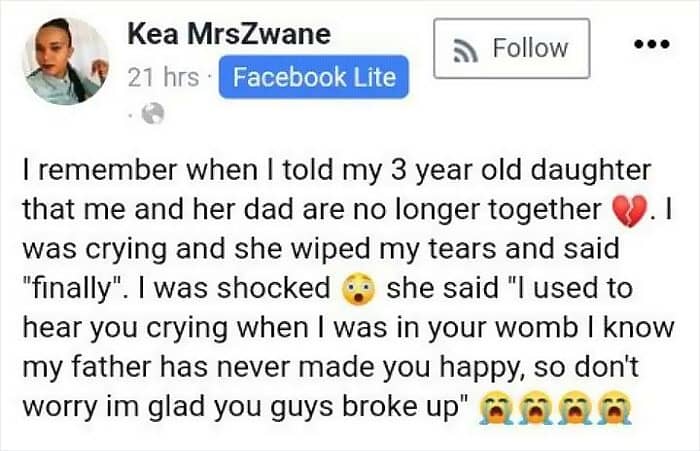Click the RSS feed icon in Follow button
The width and height of the screenshot is (700, 451).
click(x=466, y=49)
